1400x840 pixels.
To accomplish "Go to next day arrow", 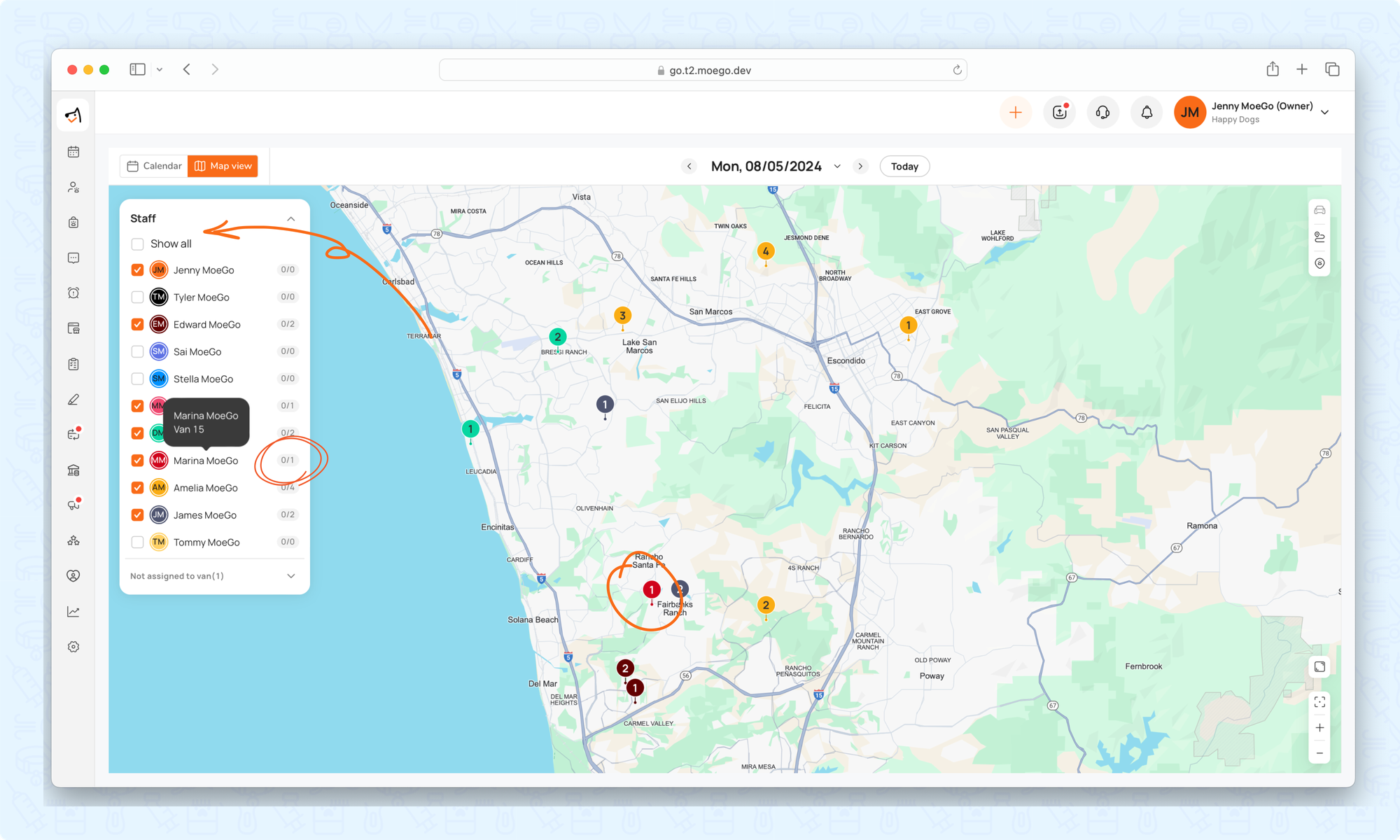I will point(860,167).
